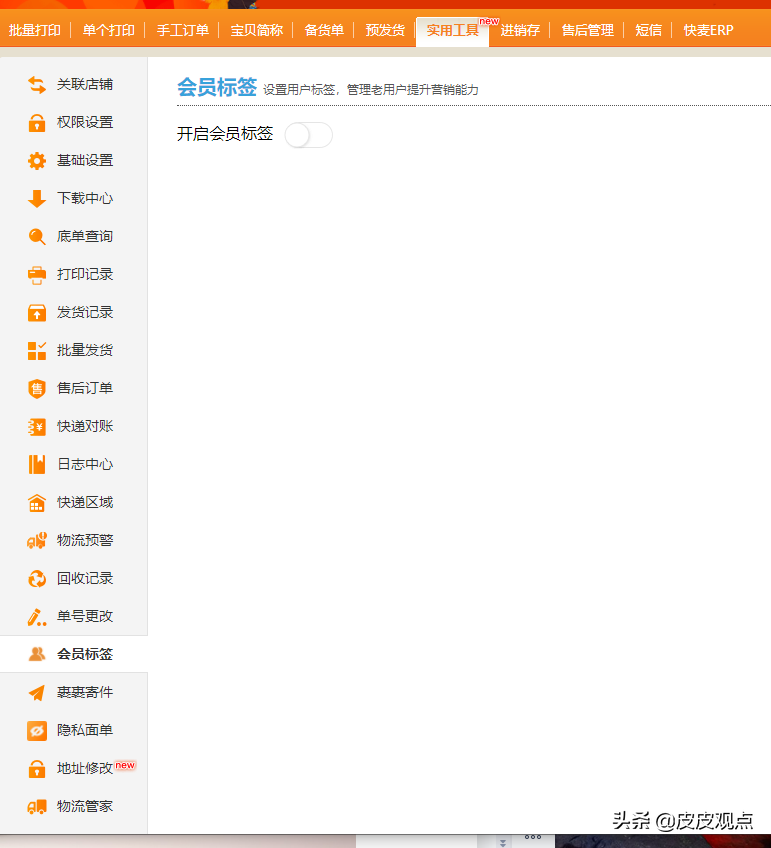Open 裹裹寄件 paper plane icon
Image resolution: width=771 pixels, height=848 pixels.
pyautogui.click(x=37, y=693)
